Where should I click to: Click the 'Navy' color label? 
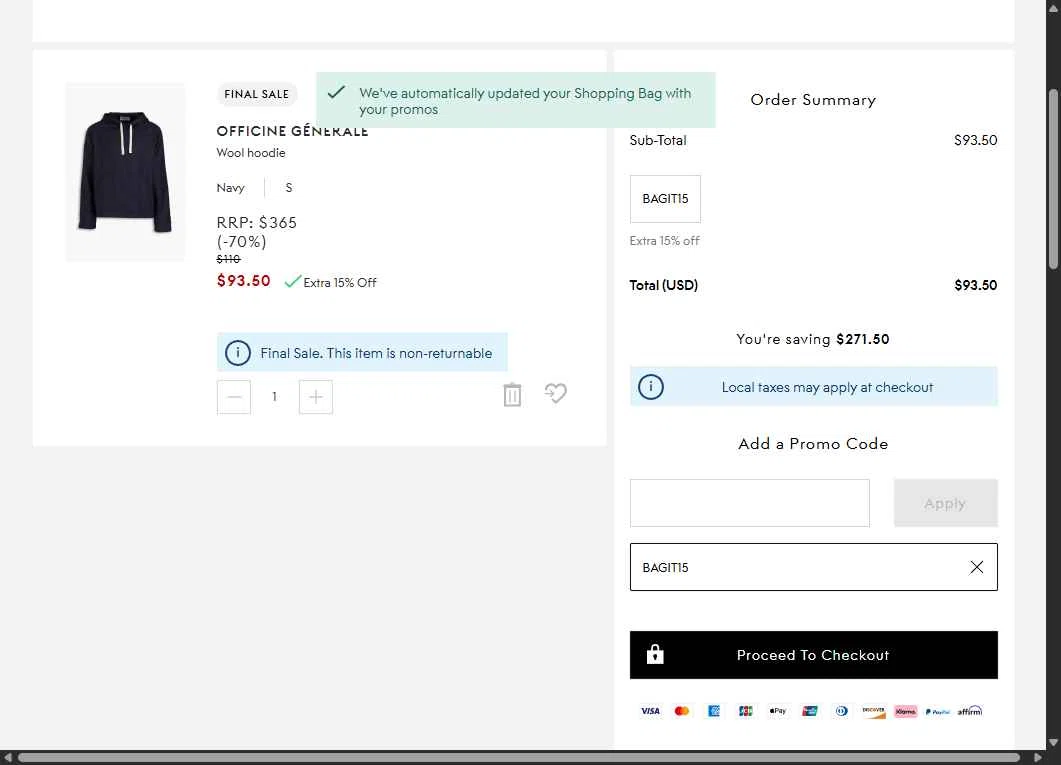(x=231, y=188)
